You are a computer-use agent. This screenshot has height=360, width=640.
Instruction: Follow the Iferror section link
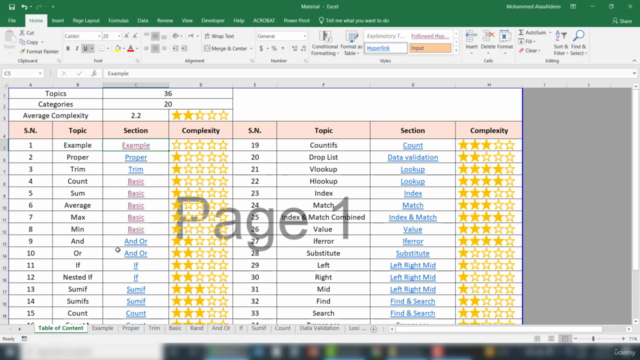[x=413, y=241]
